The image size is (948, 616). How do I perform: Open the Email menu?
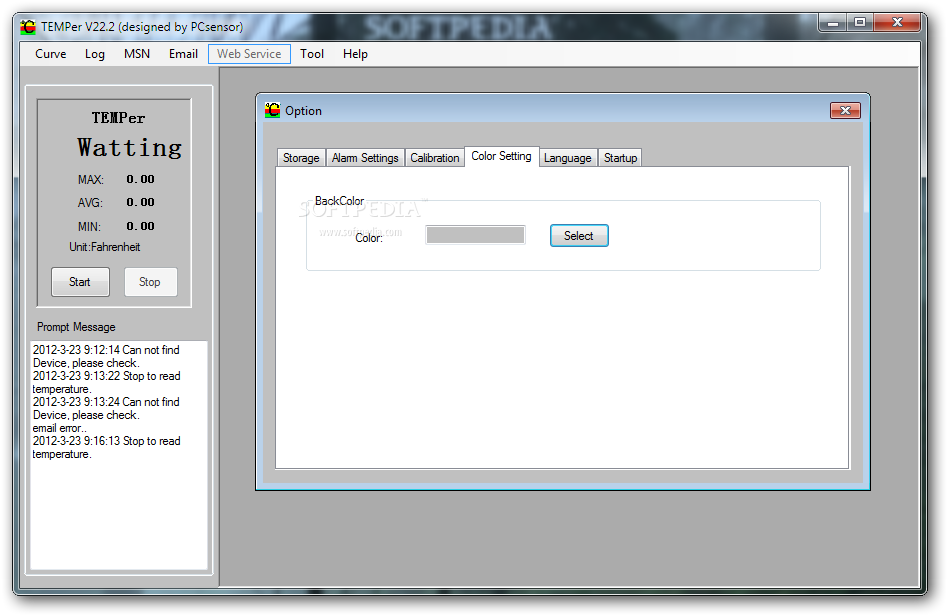[183, 54]
